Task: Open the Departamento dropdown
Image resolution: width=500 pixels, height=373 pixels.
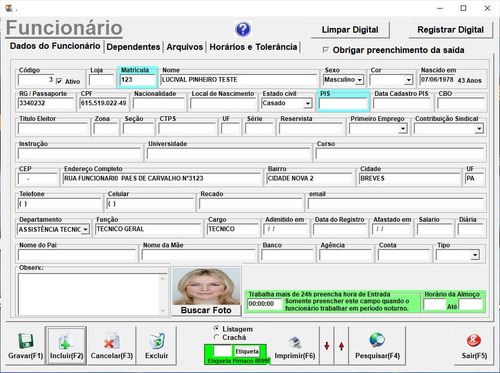Action: click(x=85, y=229)
